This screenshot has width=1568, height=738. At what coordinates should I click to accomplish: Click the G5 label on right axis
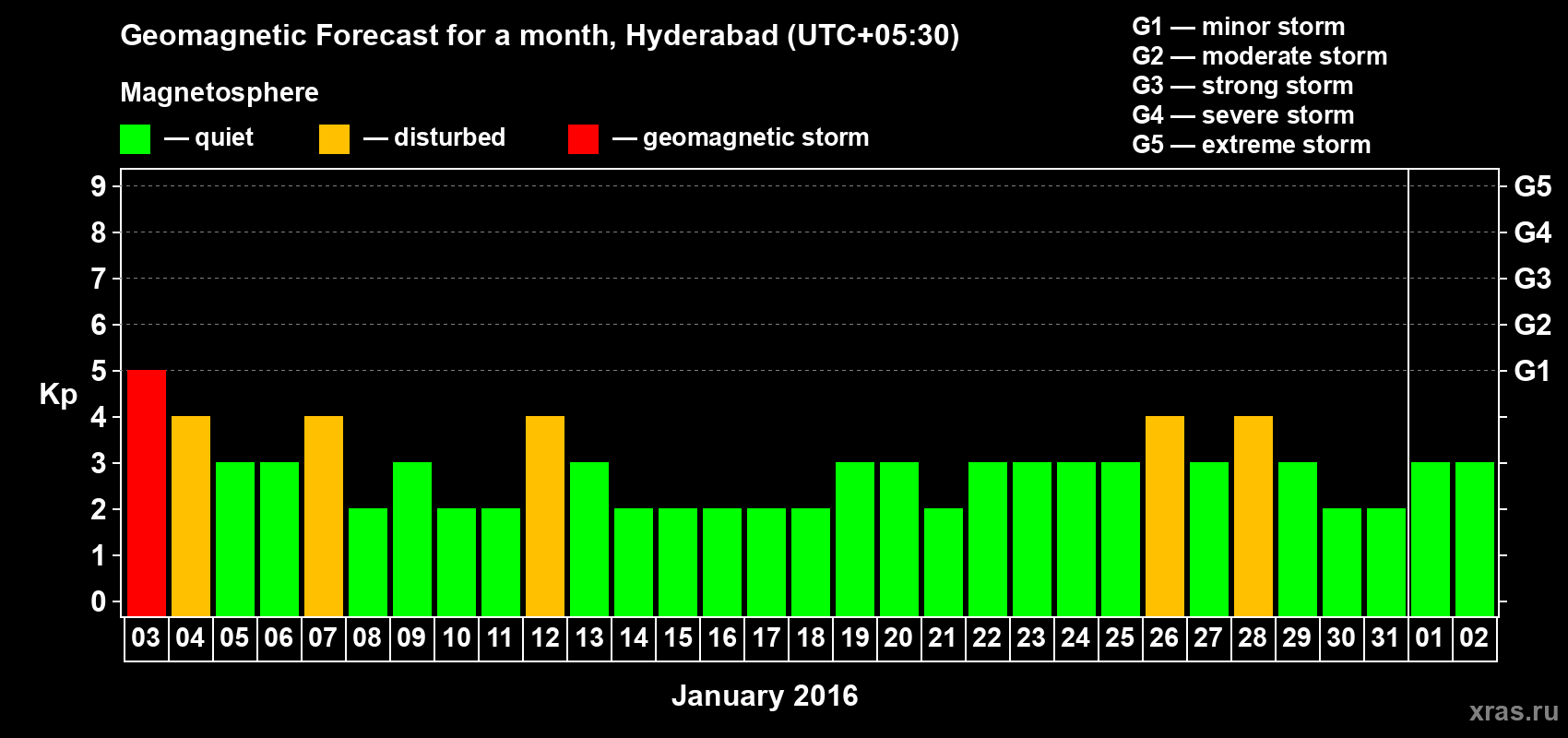(1532, 186)
